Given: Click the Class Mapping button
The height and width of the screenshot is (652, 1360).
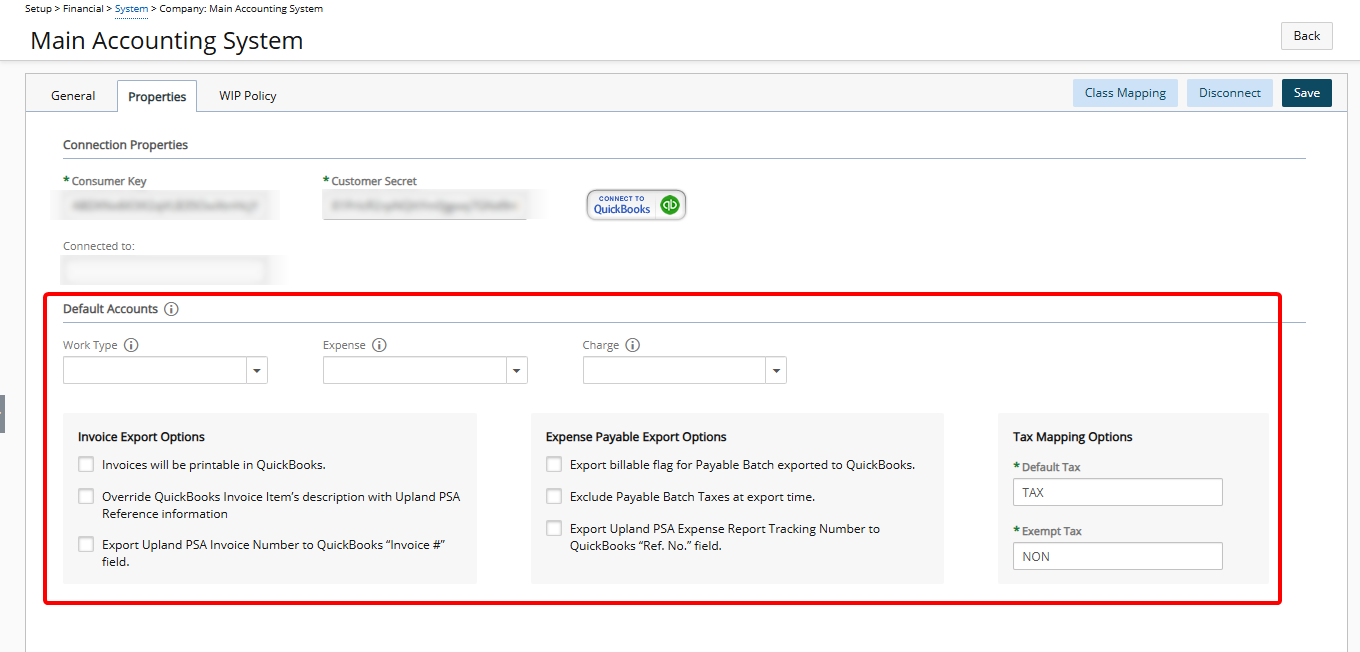Looking at the screenshot, I should click(x=1125, y=93).
